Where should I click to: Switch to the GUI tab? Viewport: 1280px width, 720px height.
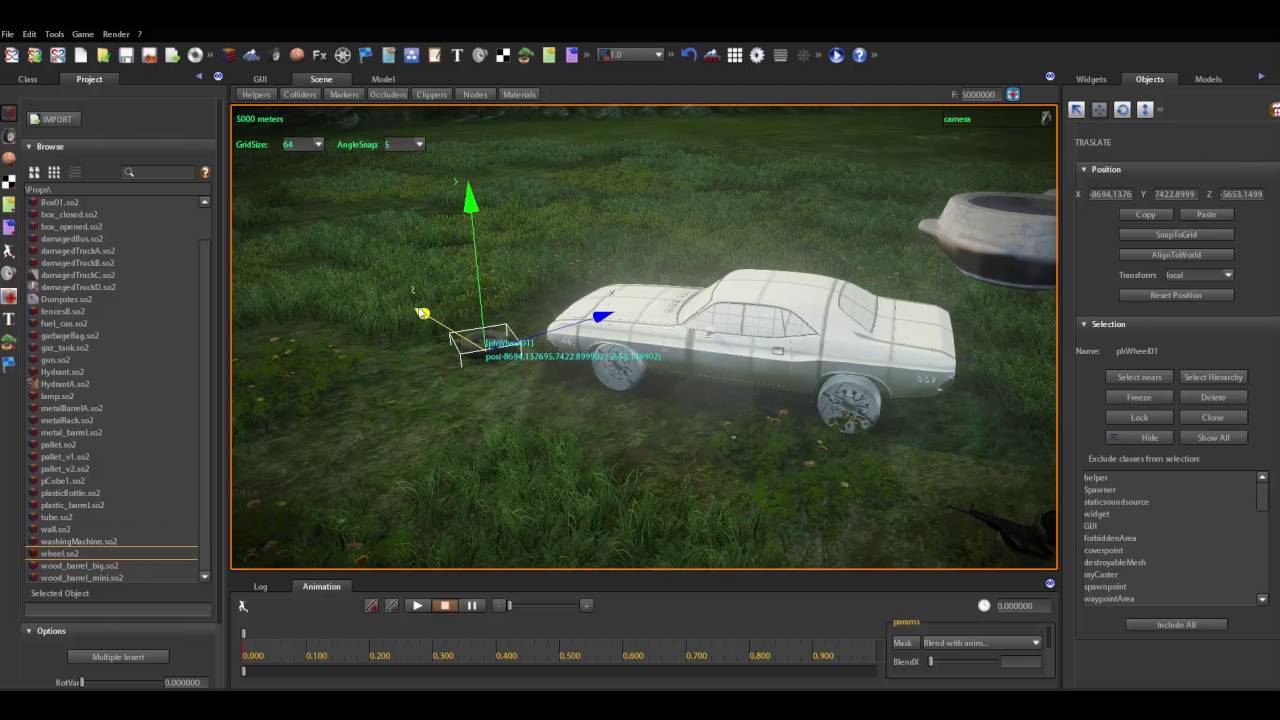coord(260,79)
